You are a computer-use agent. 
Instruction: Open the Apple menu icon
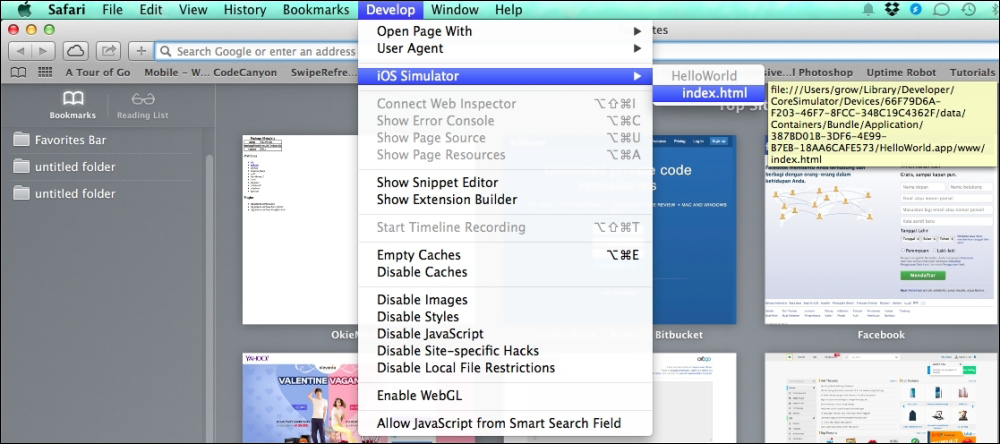24,9
